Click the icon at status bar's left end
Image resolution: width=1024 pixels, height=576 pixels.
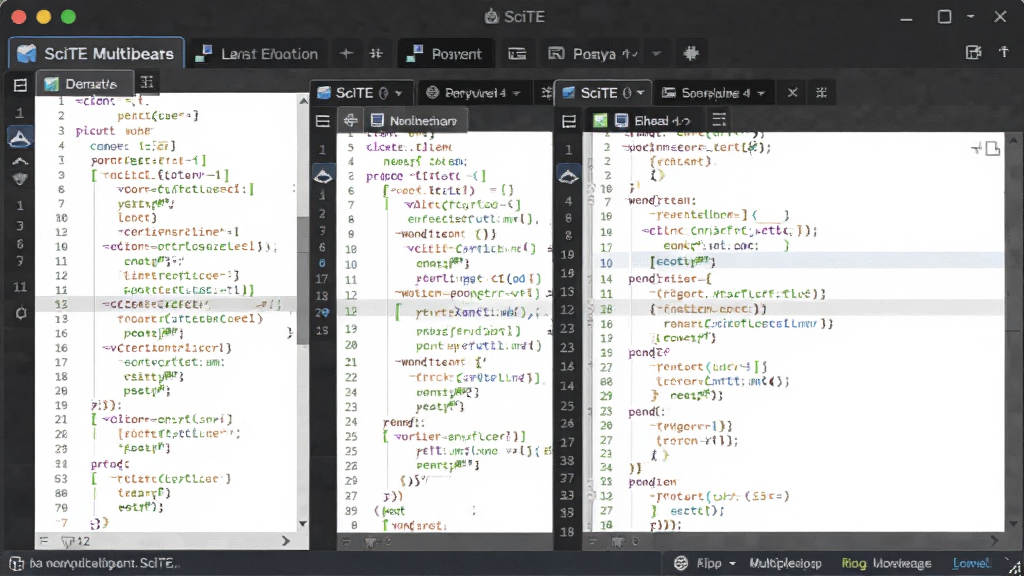click(16, 563)
